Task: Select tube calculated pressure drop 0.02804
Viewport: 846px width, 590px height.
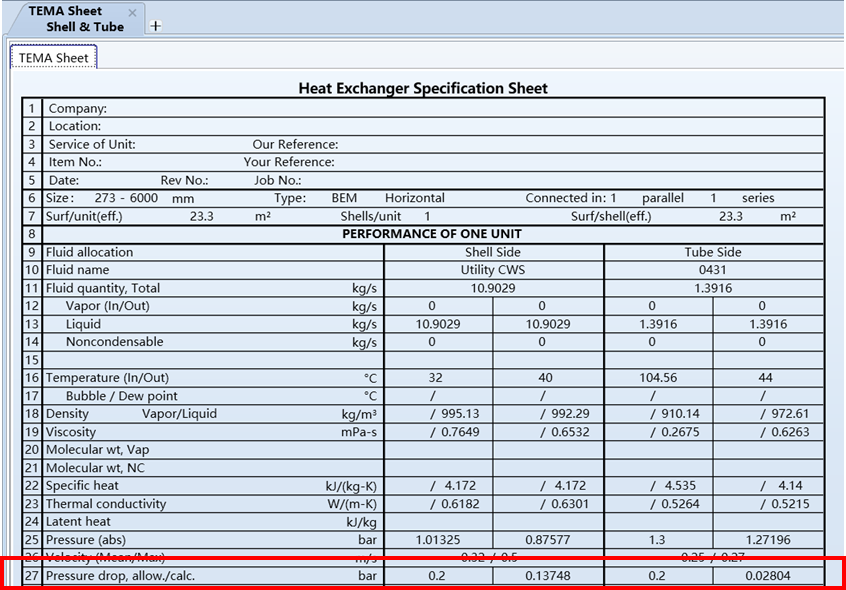Action: tap(768, 576)
